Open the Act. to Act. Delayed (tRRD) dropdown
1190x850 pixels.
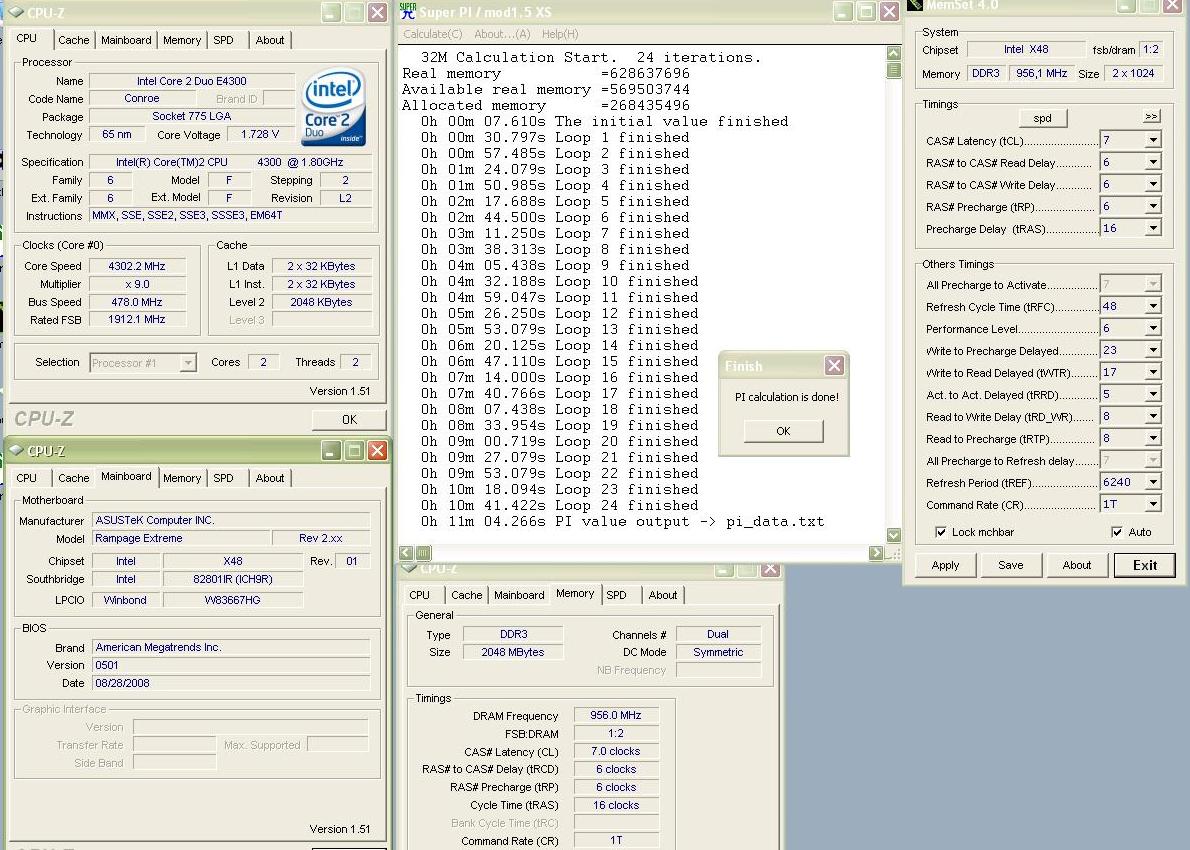[x=1153, y=395]
